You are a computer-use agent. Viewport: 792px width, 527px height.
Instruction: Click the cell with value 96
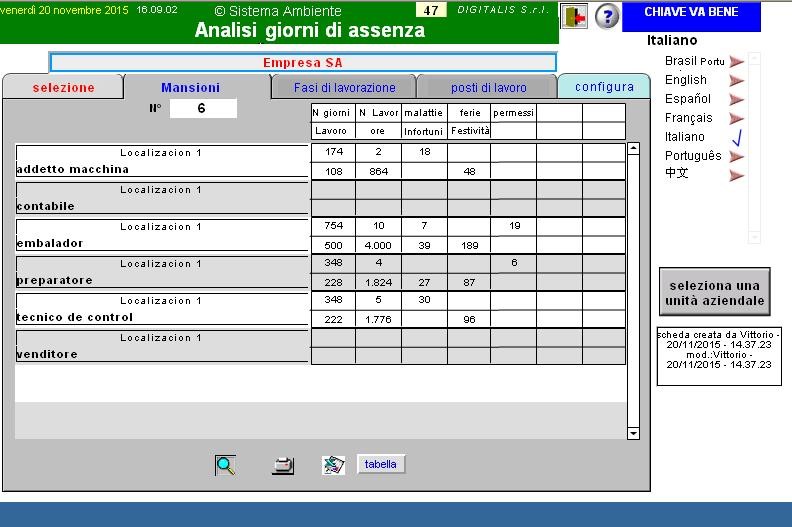click(x=469, y=319)
